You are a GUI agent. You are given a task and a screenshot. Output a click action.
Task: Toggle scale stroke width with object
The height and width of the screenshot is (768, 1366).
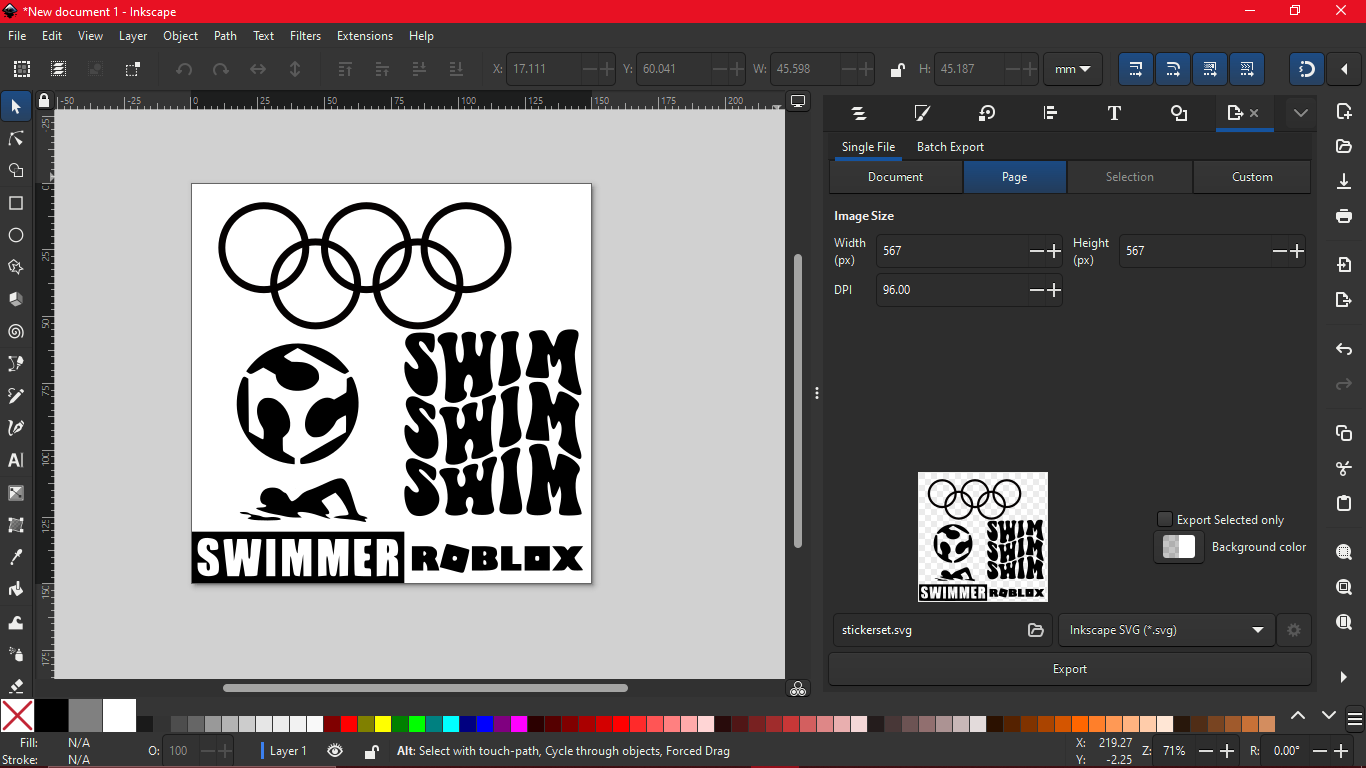coord(1135,69)
